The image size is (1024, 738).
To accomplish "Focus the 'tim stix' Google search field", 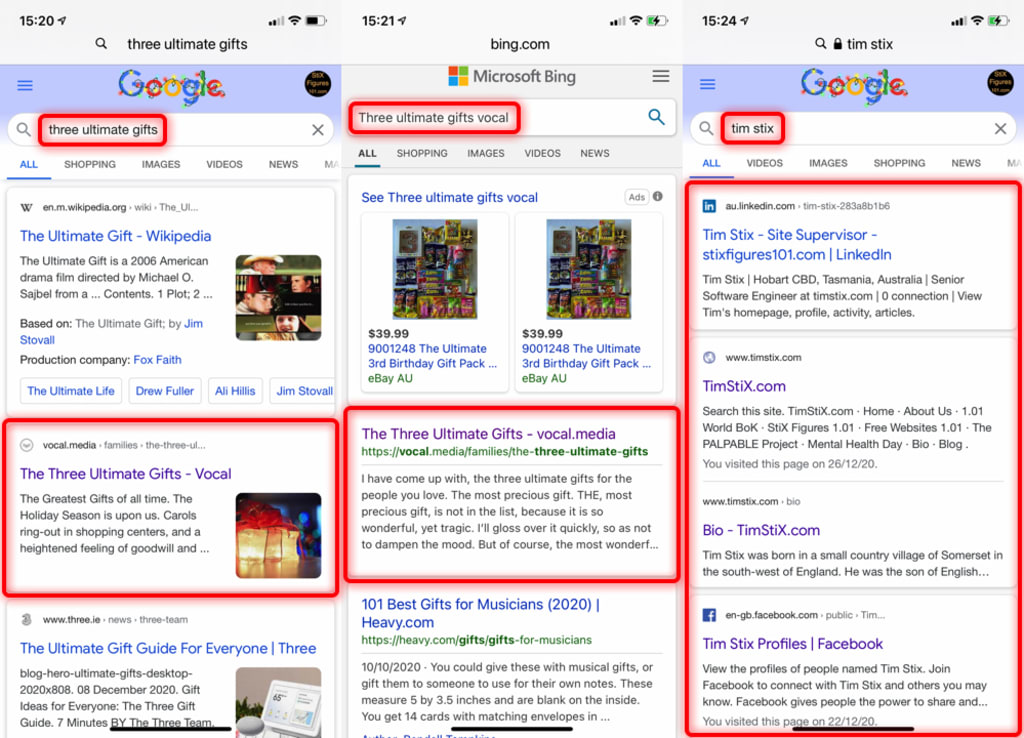I will tap(853, 129).
